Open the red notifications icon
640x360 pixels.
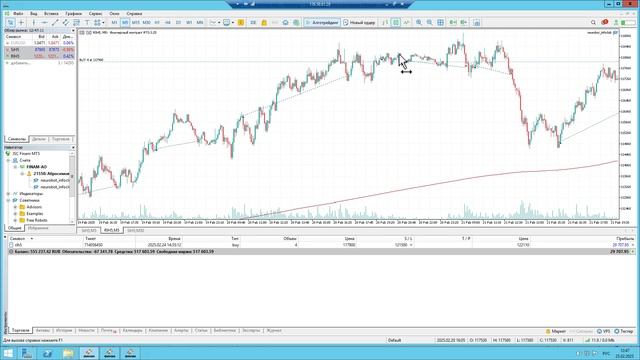604,22
